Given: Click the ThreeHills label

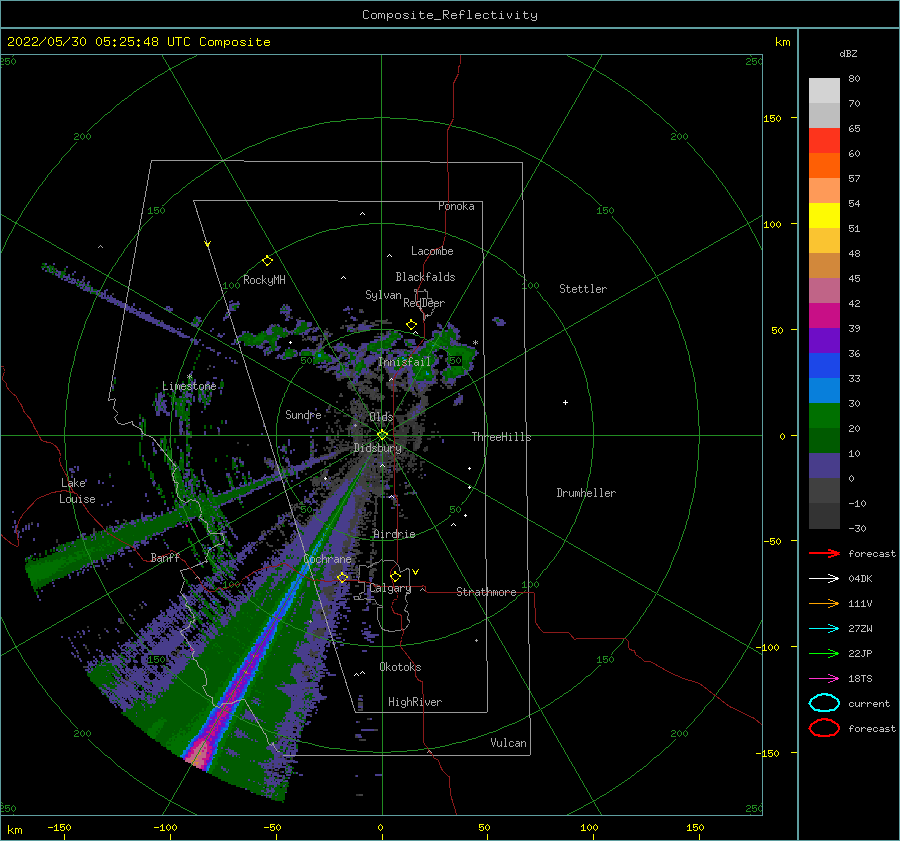Looking at the screenshot, I should tap(501, 437).
